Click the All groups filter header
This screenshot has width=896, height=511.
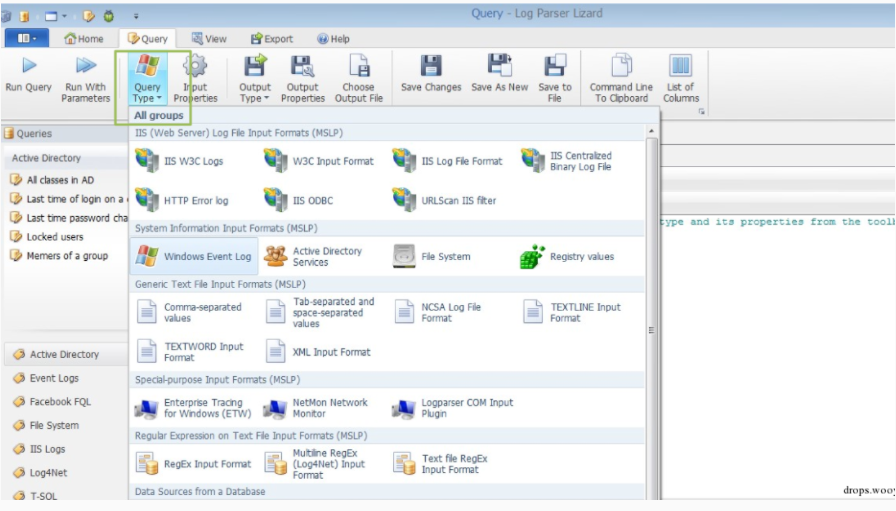point(158,115)
